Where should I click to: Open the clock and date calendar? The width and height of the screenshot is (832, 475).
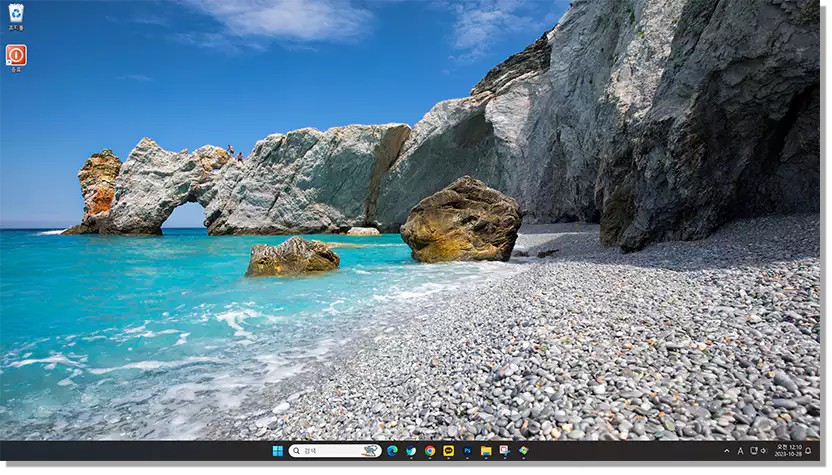pyautogui.click(x=788, y=451)
